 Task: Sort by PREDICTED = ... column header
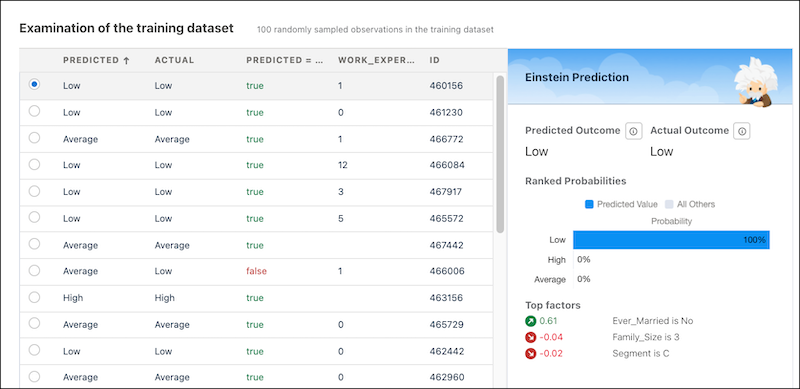pyautogui.click(x=285, y=60)
